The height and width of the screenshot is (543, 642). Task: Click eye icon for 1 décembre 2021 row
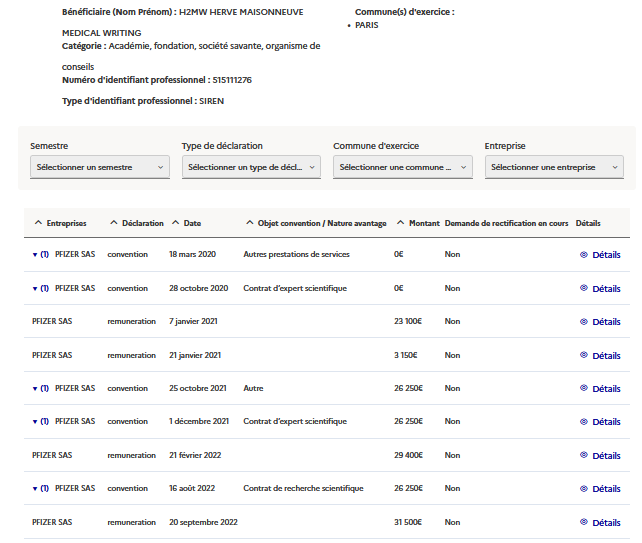tap(584, 422)
